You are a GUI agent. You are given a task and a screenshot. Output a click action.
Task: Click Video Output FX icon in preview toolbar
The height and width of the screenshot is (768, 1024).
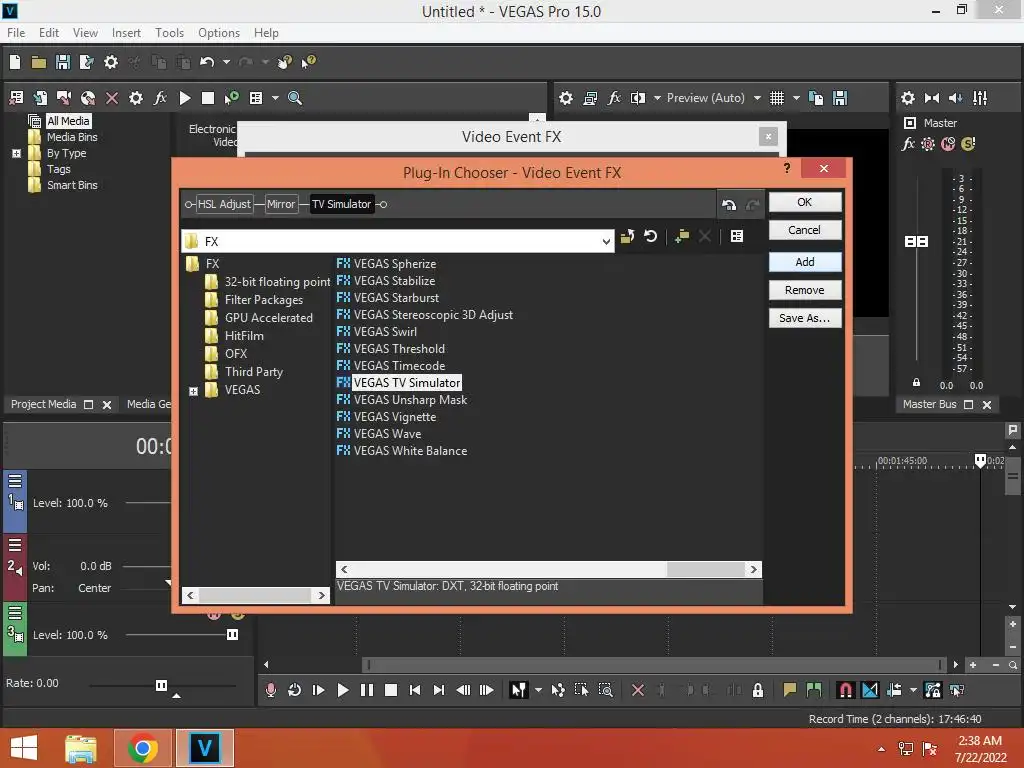coord(614,98)
